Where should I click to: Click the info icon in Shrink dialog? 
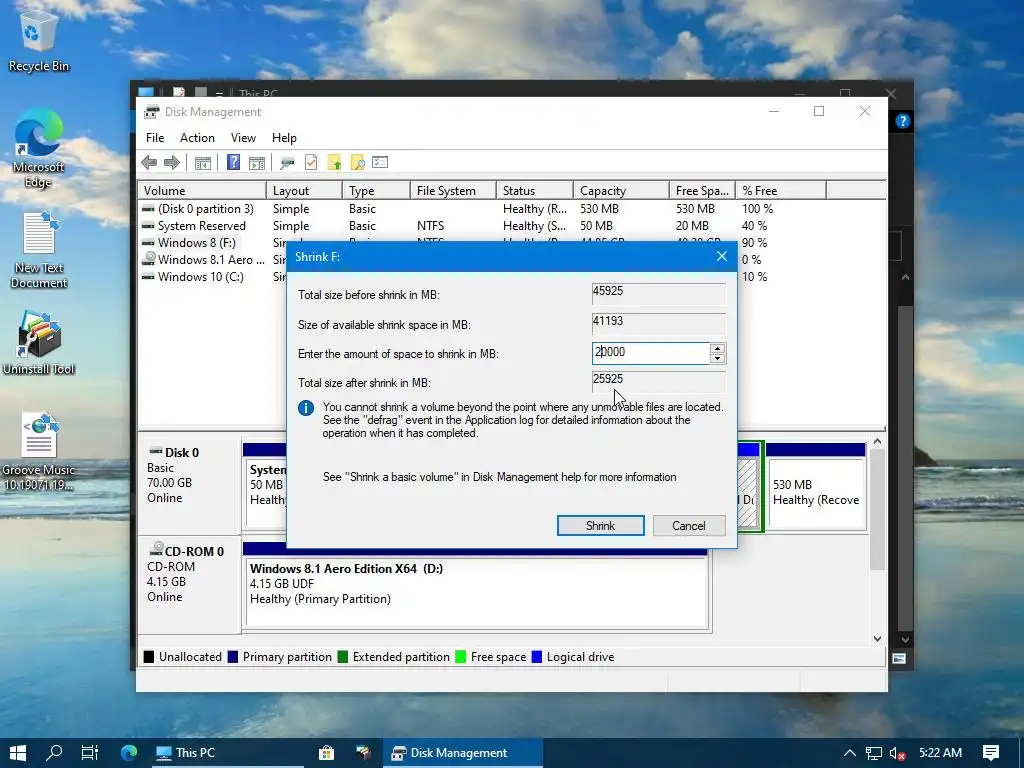[306, 408]
